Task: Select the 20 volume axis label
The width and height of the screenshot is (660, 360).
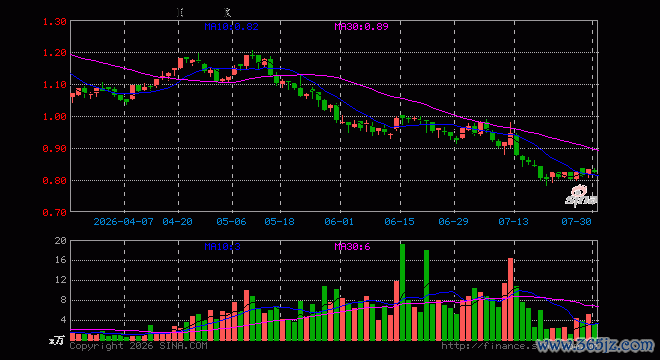Action: click(61, 240)
